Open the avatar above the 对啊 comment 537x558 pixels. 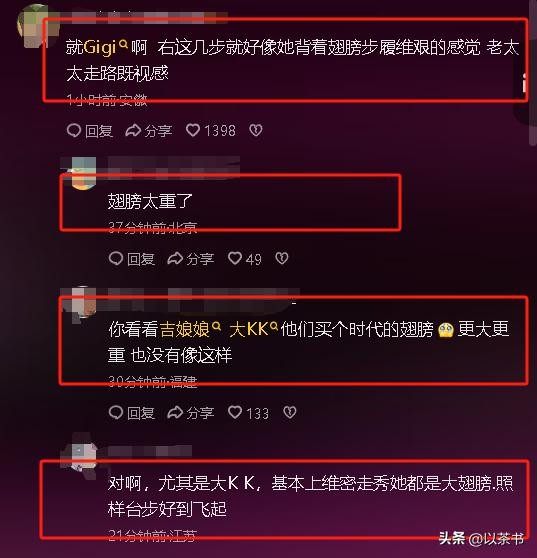click(84, 452)
